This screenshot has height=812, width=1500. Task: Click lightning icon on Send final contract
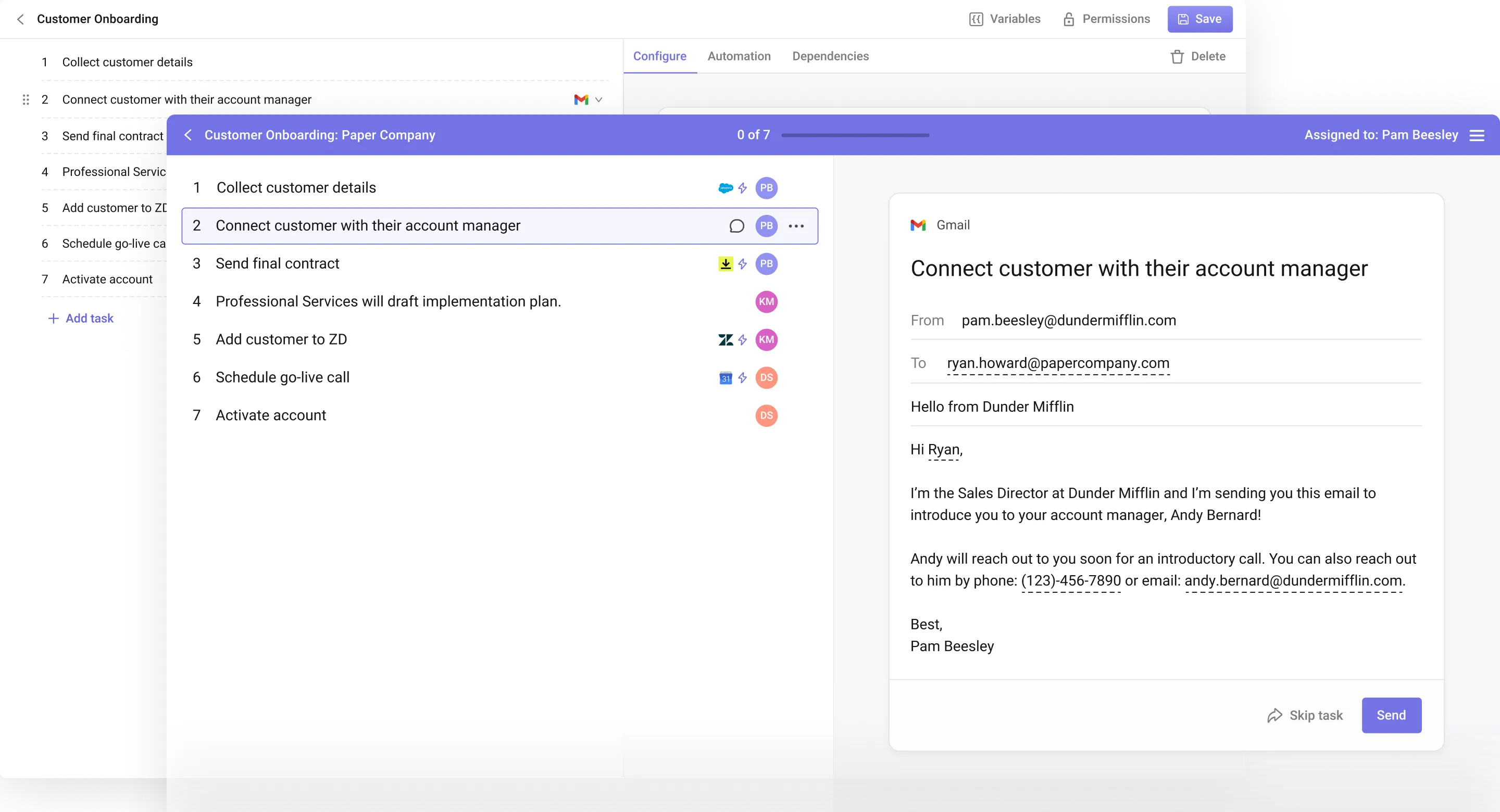[742, 264]
